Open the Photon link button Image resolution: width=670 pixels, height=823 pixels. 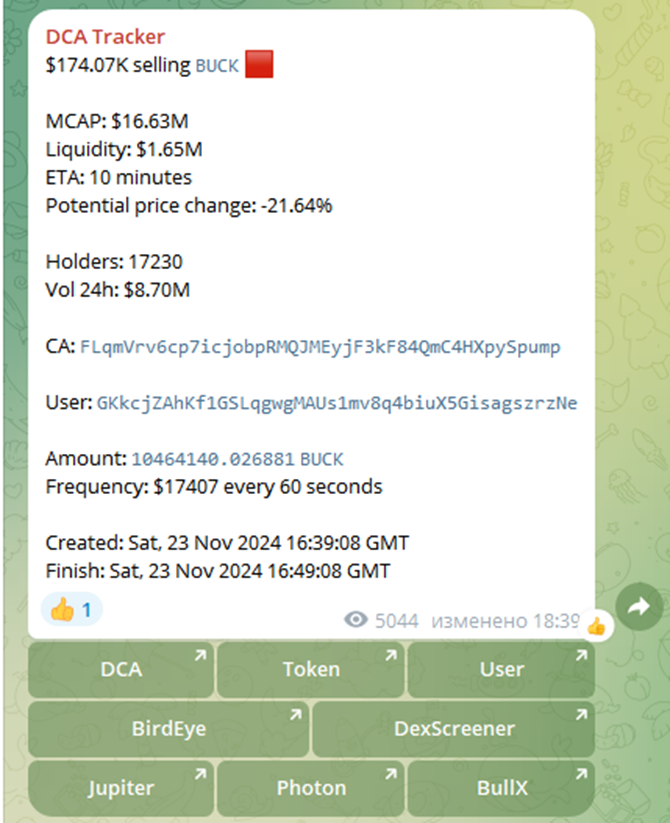311,788
